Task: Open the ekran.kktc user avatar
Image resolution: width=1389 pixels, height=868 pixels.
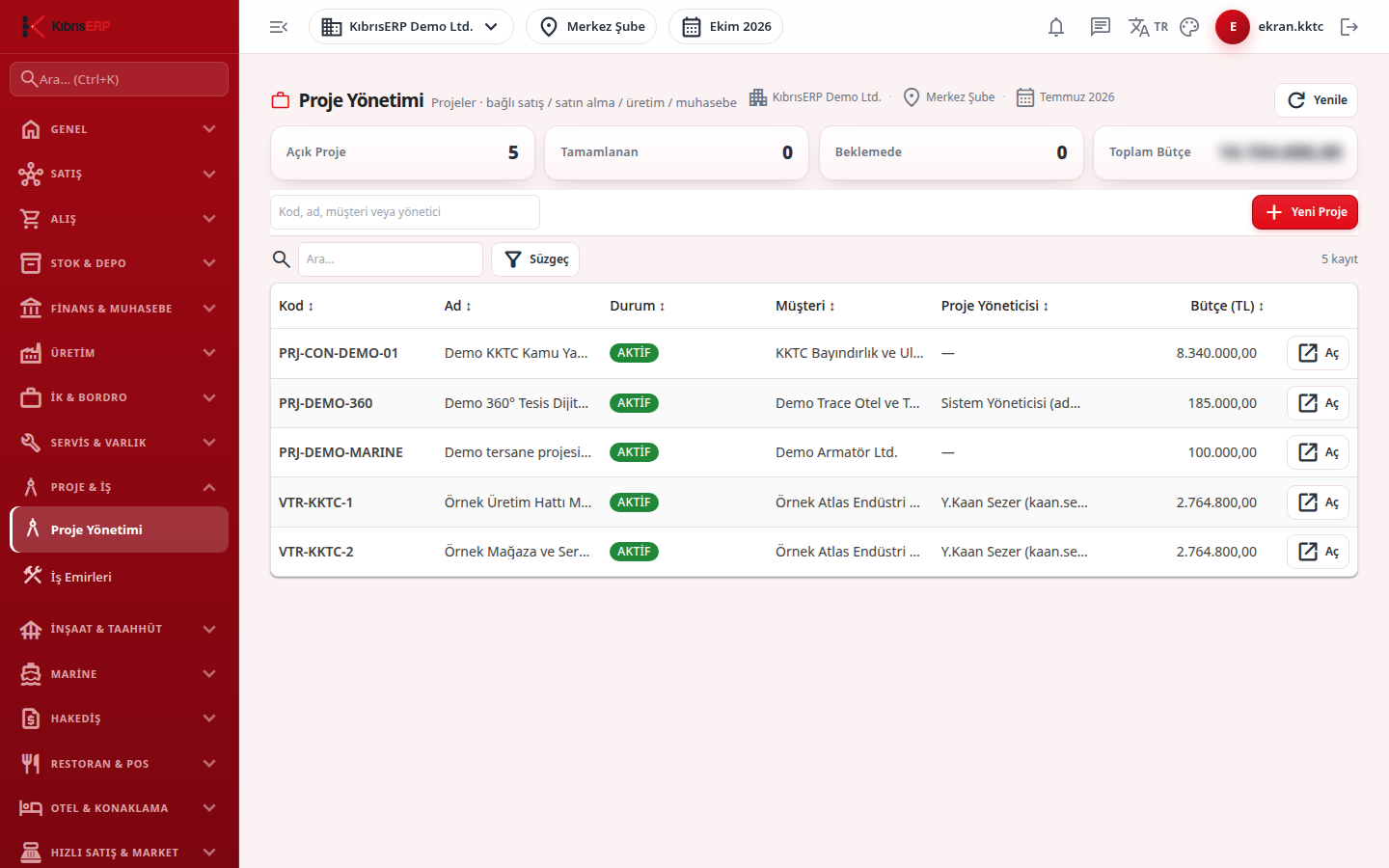Action: [1233, 27]
